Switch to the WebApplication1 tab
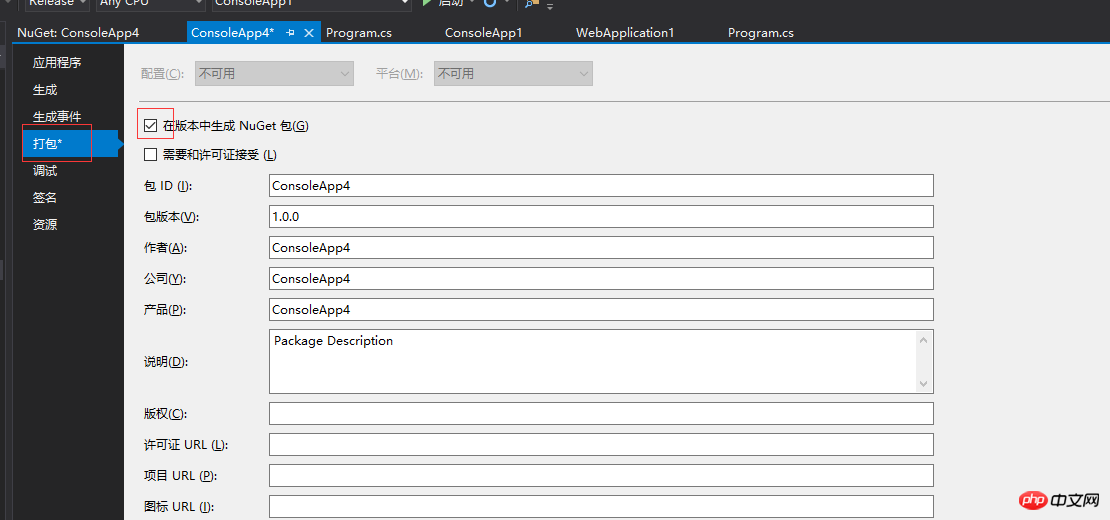The image size is (1110, 520). (x=625, y=33)
